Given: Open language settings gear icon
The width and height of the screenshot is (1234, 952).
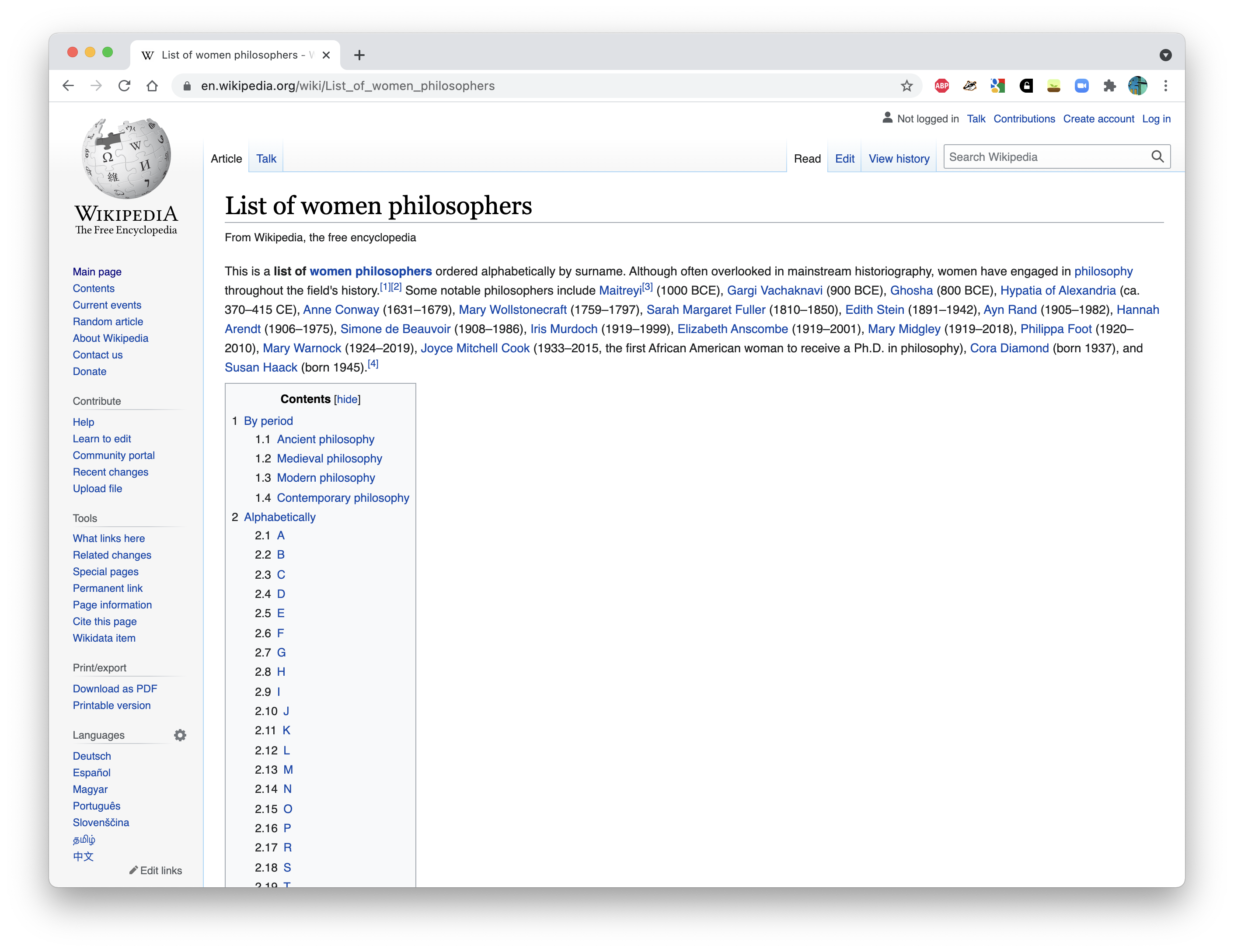Looking at the screenshot, I should tap(180, 735).
